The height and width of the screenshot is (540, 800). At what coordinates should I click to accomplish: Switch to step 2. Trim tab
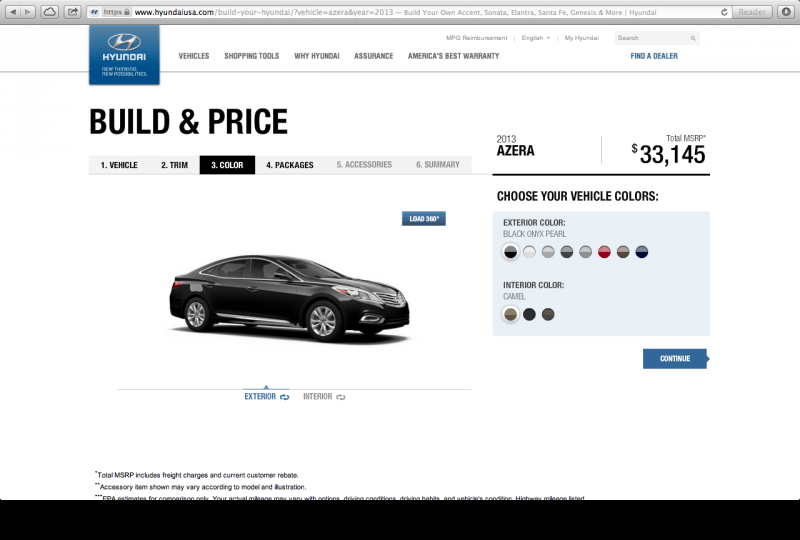pyautogui.click(x=174, y=165)
